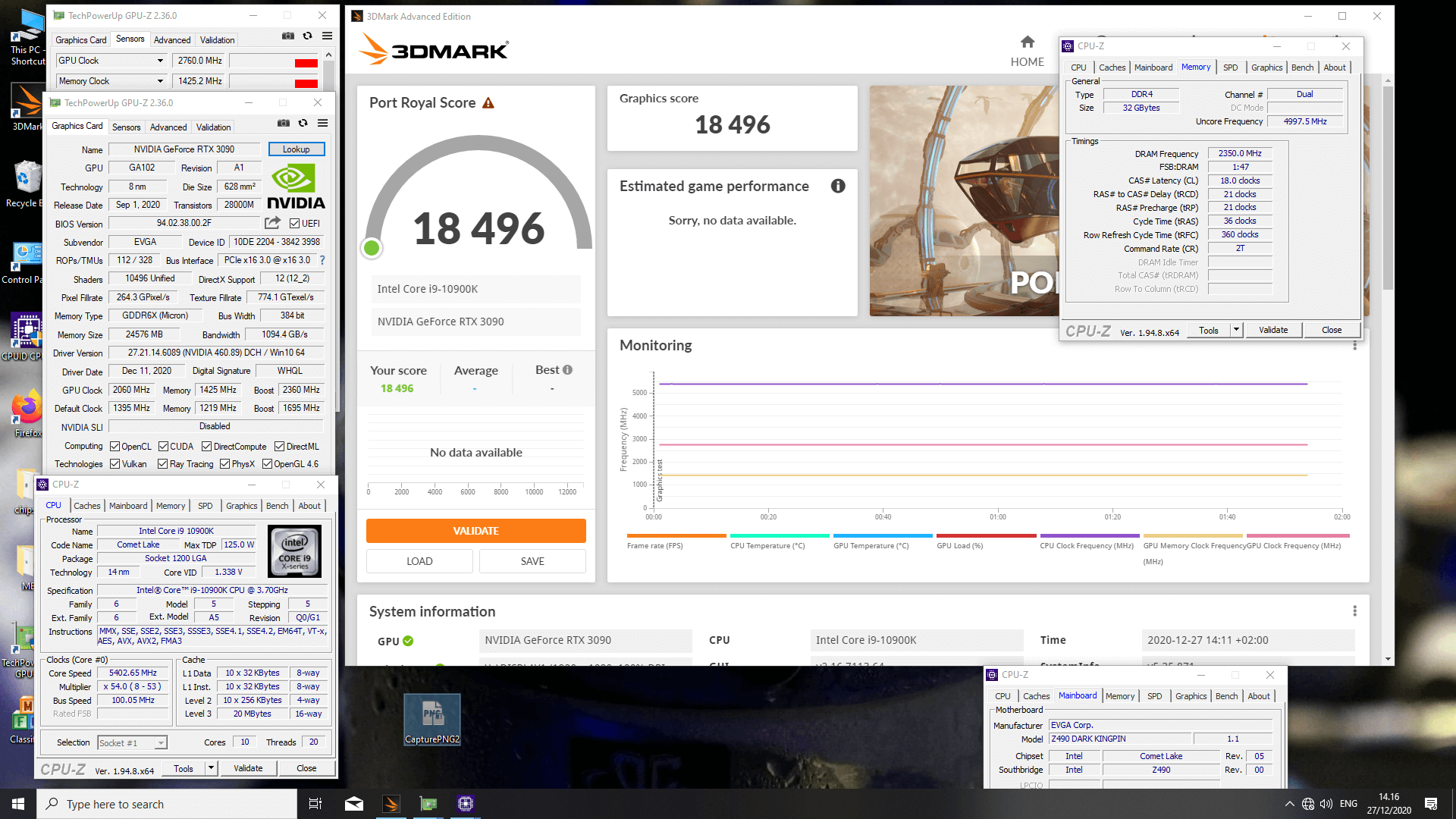Click the Frame rate (FPS) orange legend bar

click(x=676, y=535)
